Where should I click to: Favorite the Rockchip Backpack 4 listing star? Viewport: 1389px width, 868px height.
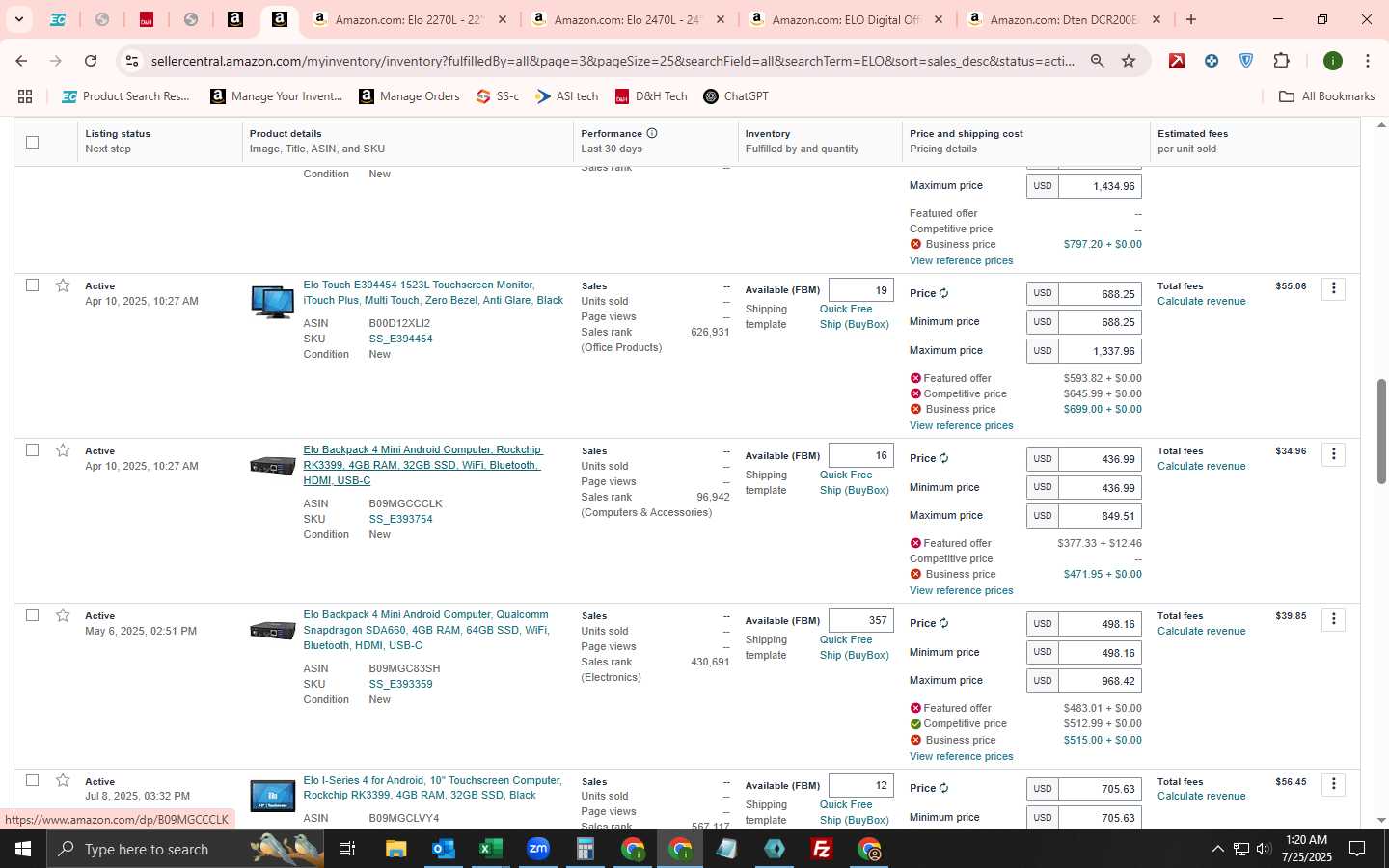63,450
